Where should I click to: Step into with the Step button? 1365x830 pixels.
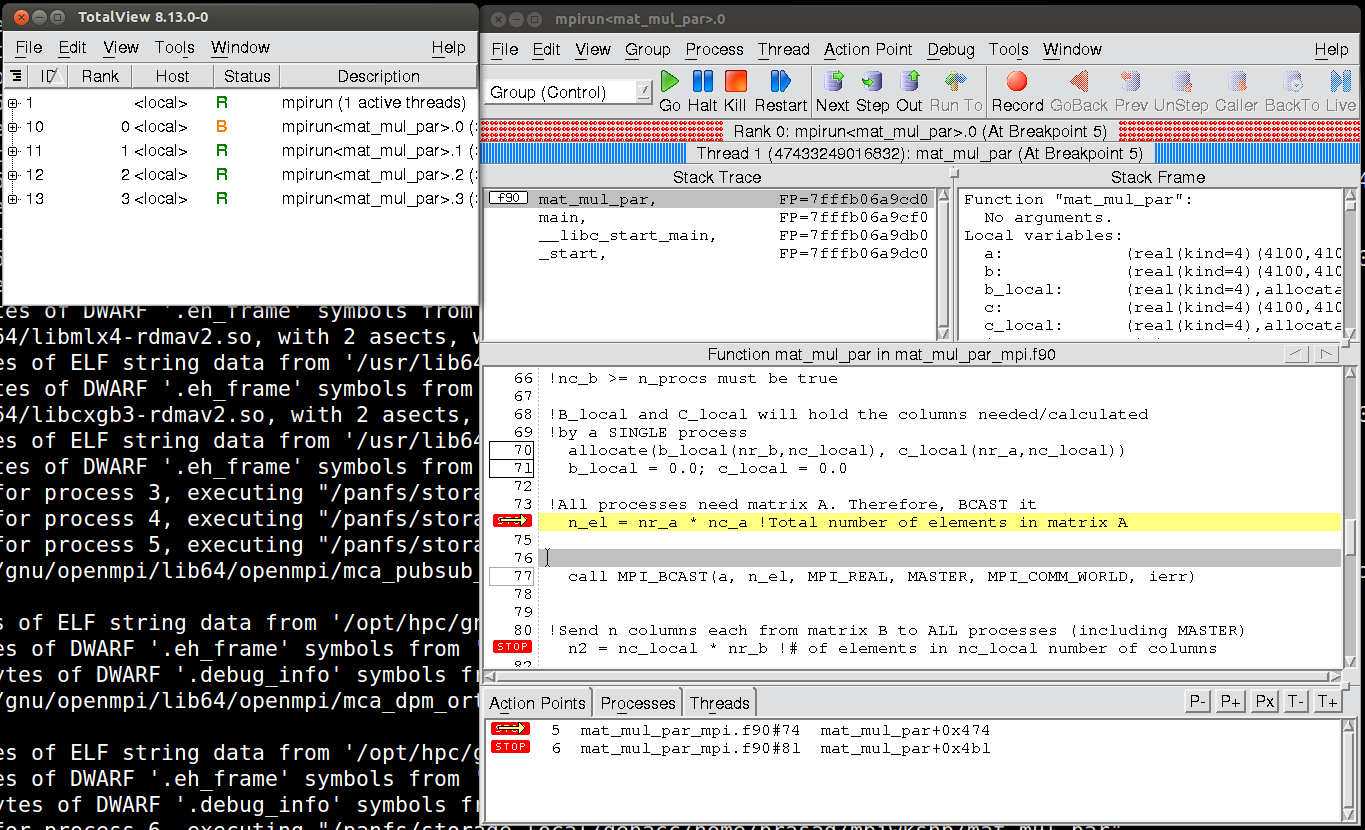point(872,91)
